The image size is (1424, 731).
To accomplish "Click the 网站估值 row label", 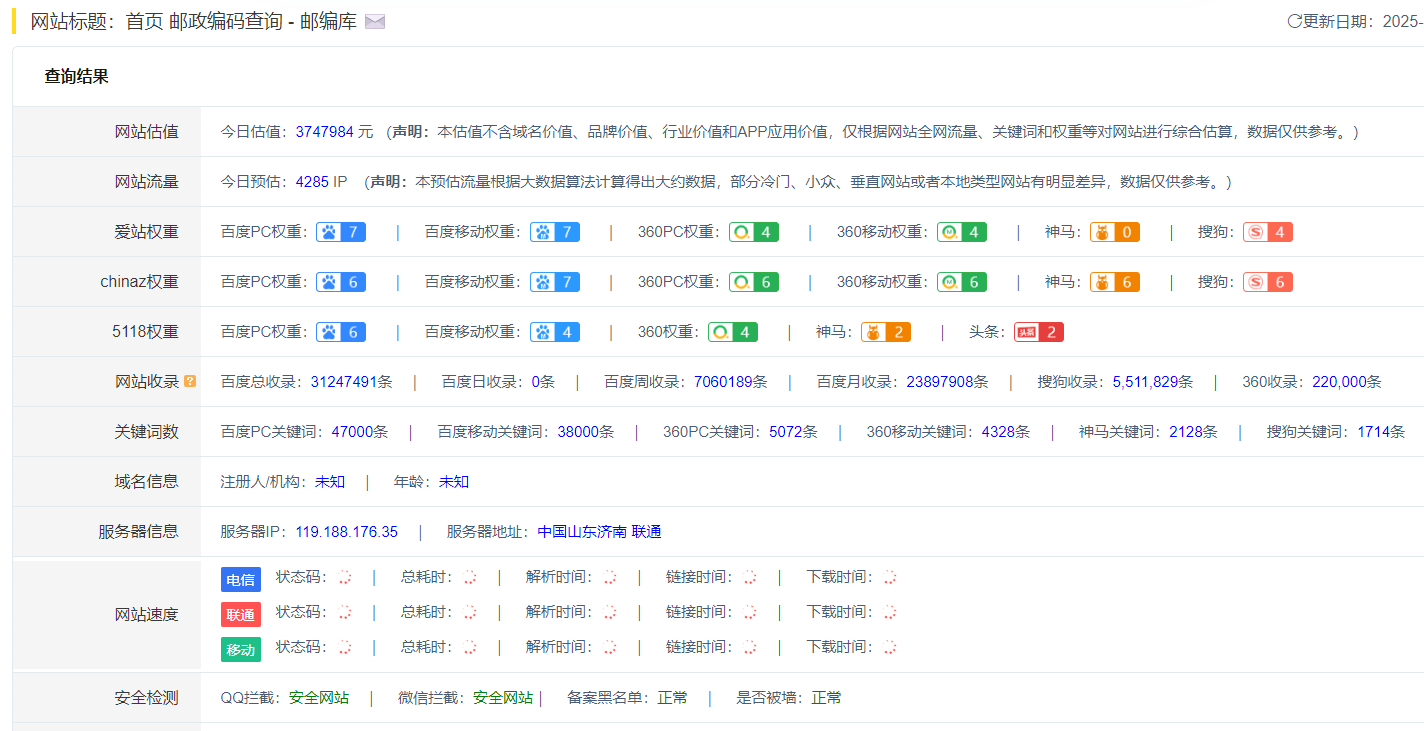I will tap(147, 131).
